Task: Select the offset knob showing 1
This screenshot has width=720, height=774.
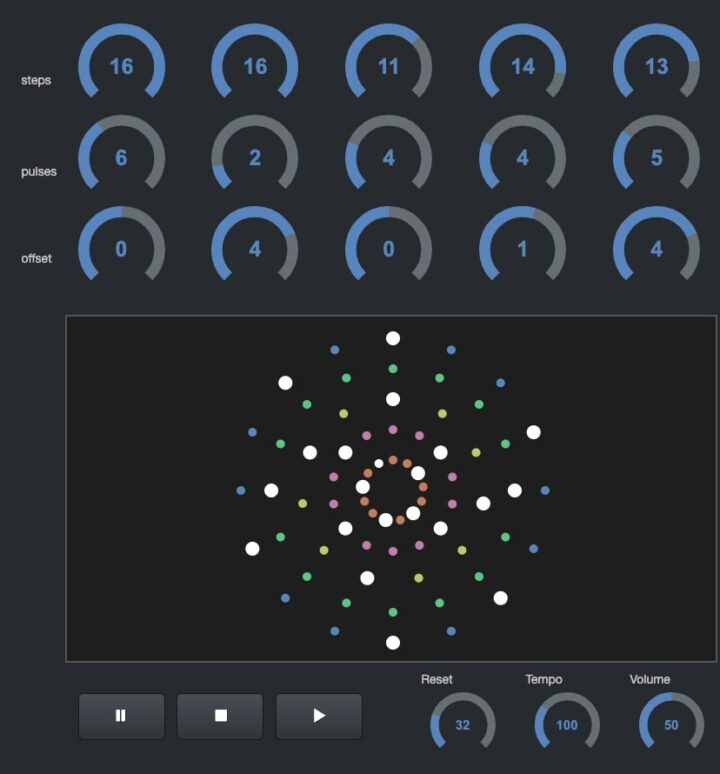Action: pyautogui.click(x=522, y=249)
